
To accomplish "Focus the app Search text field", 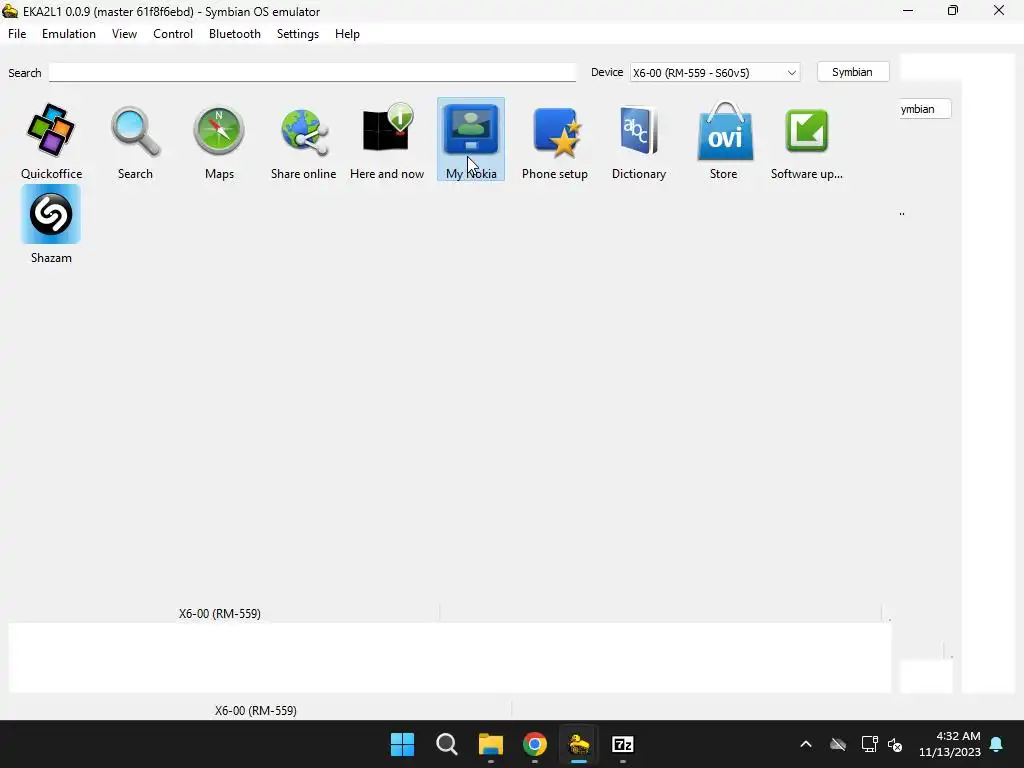I will tap(313, 72).
